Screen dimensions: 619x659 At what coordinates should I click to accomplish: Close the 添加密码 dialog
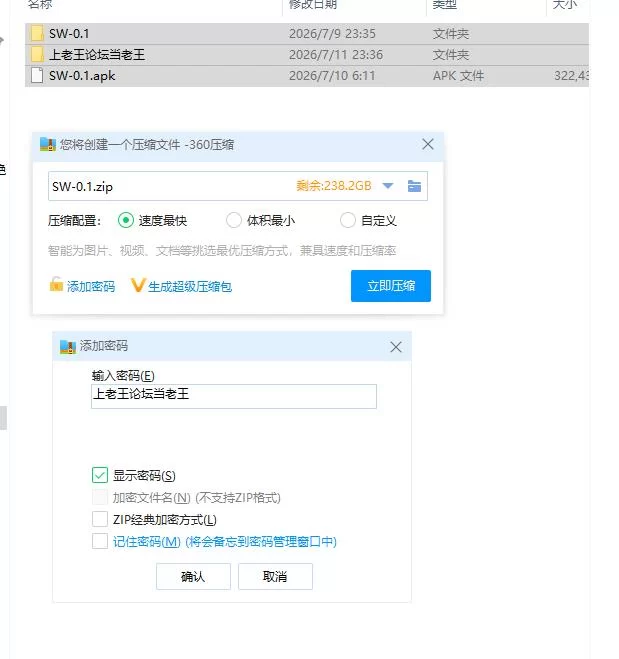(x=396, y=347)
